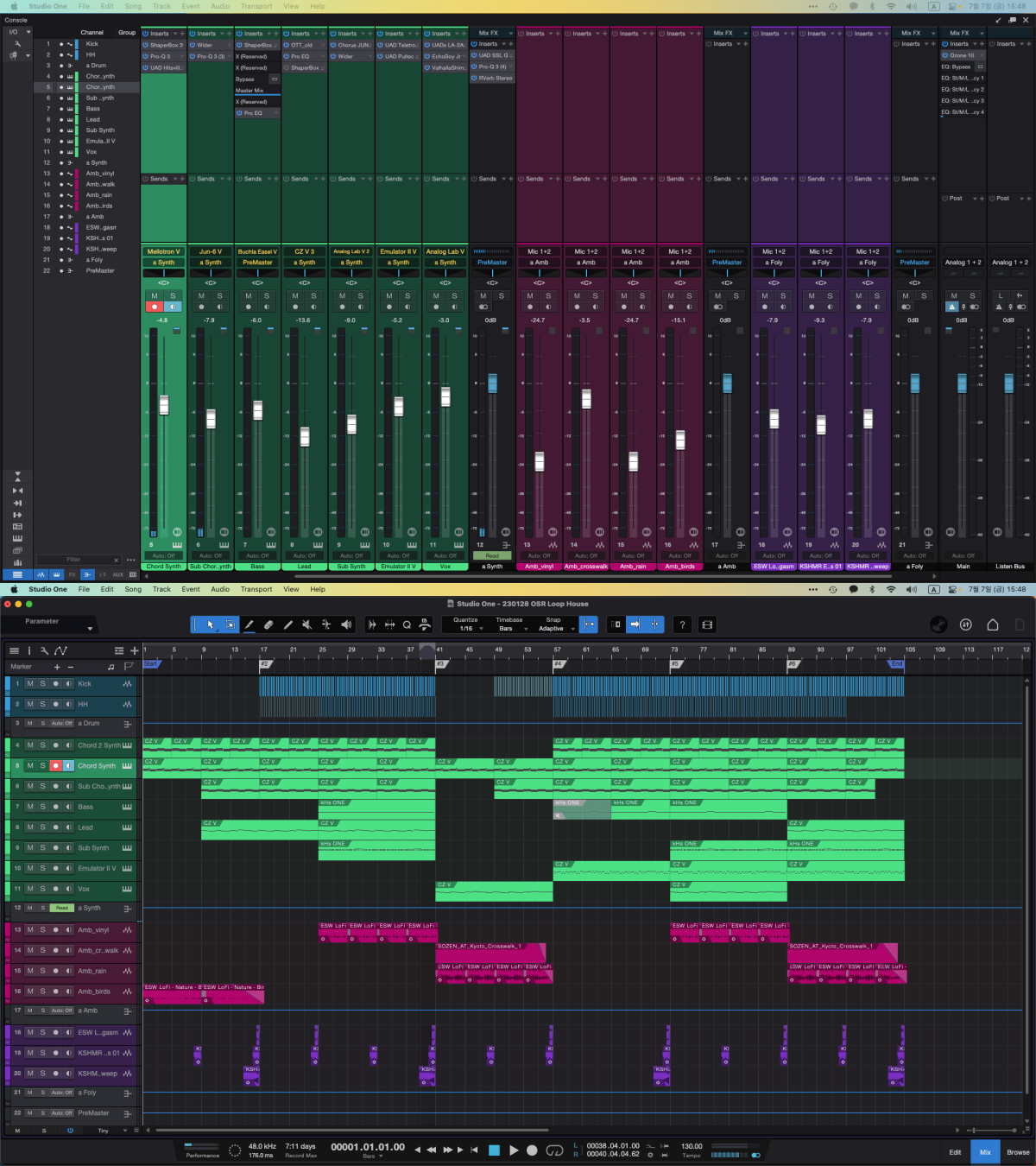Toggle monitor on Bass track
The height and width of the screenshot is (1166, 1036).
[x=68, y=807]
